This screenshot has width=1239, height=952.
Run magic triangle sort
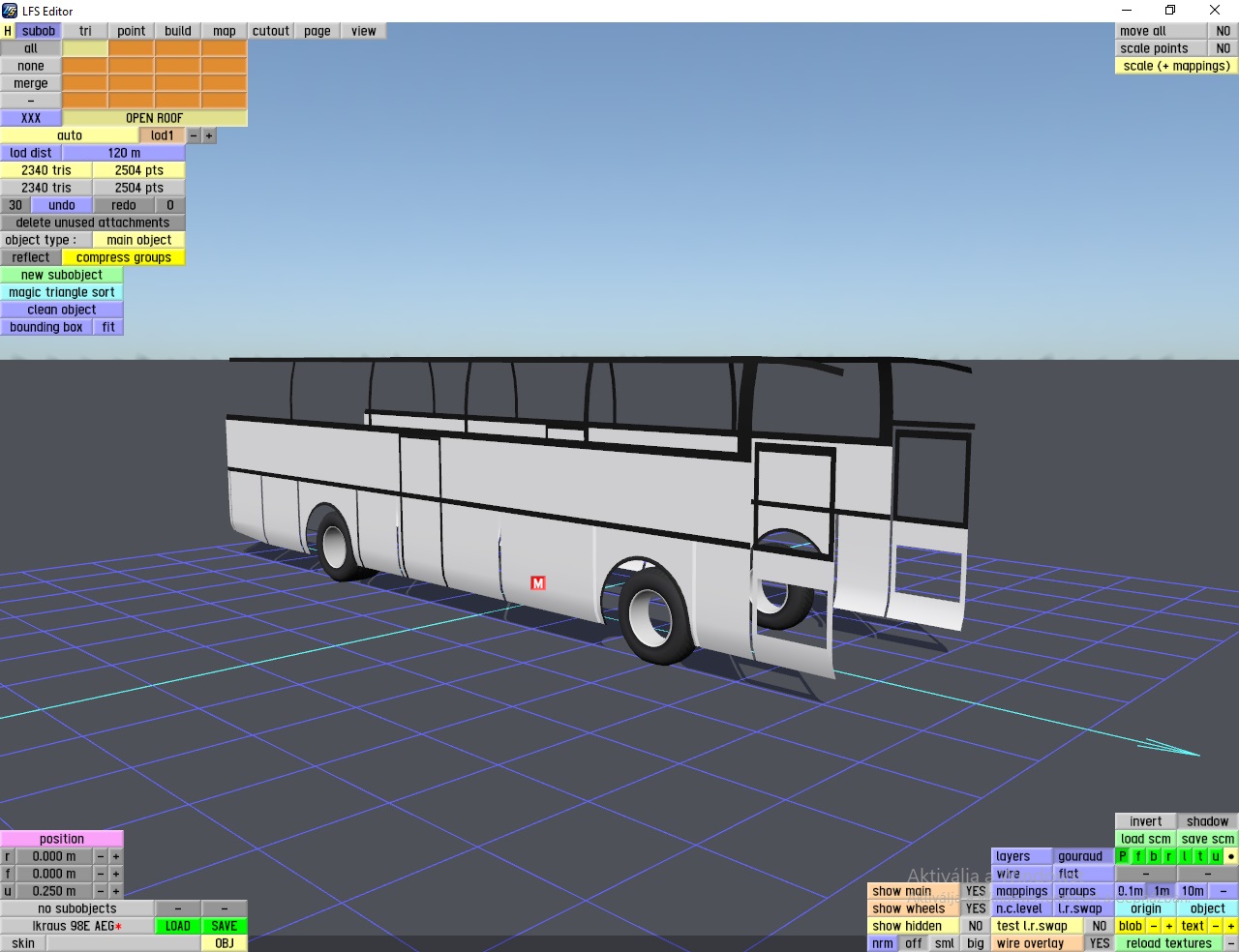click(62, 292)
